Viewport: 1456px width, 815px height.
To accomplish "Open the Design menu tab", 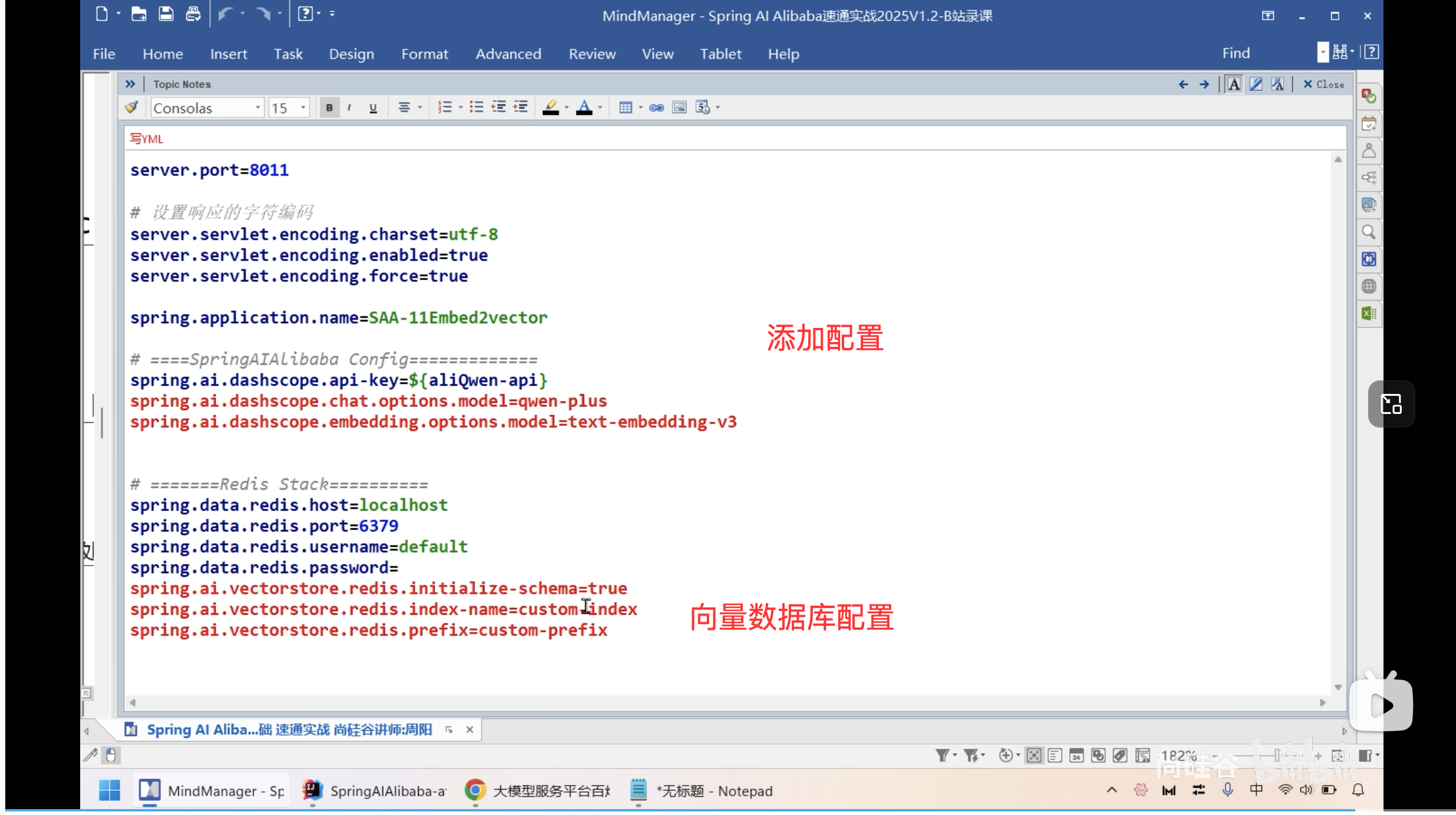I will coord(351,54).
